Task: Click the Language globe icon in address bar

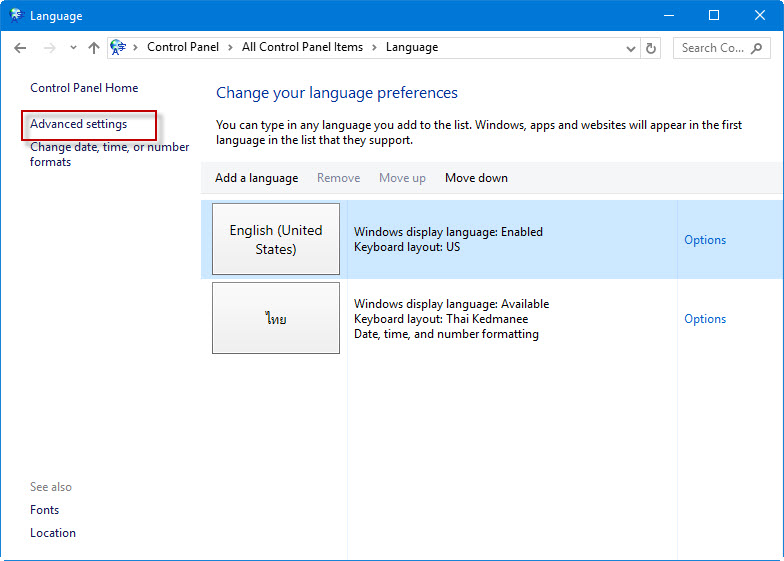Action: pyautogui.click(x=118, y=48)
